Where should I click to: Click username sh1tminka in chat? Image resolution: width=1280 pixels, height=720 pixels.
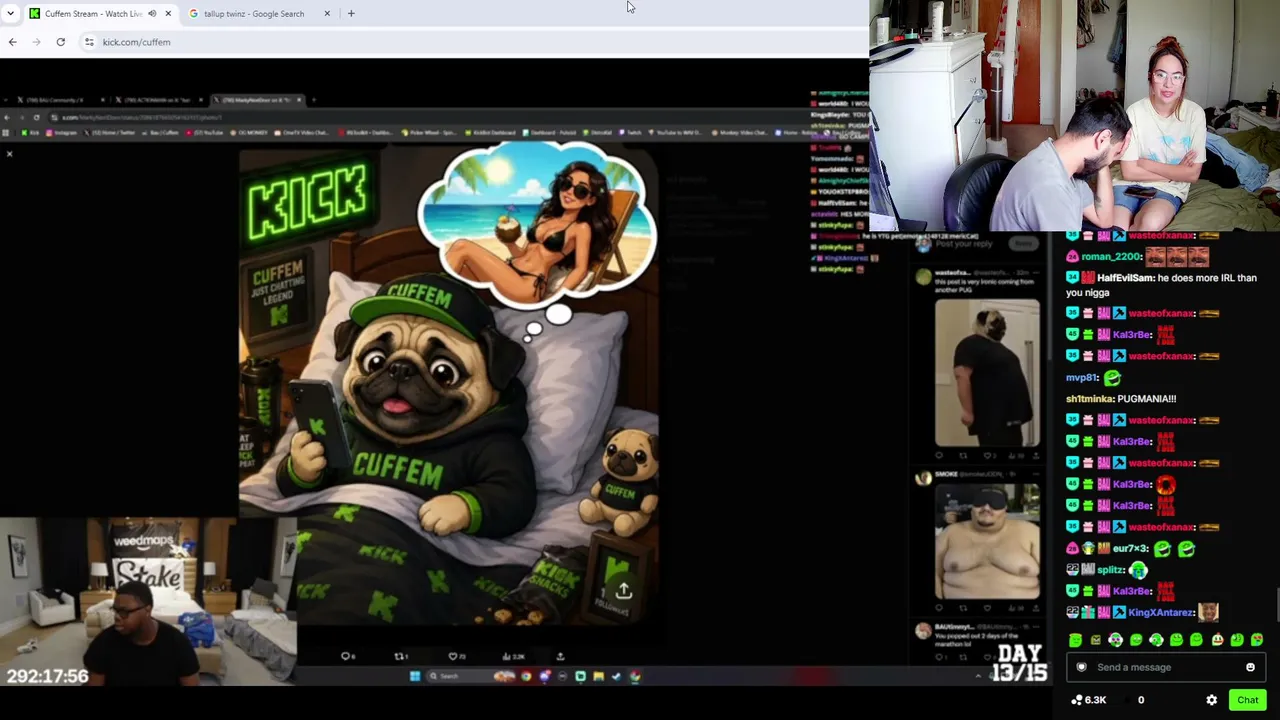[1089, 399]
